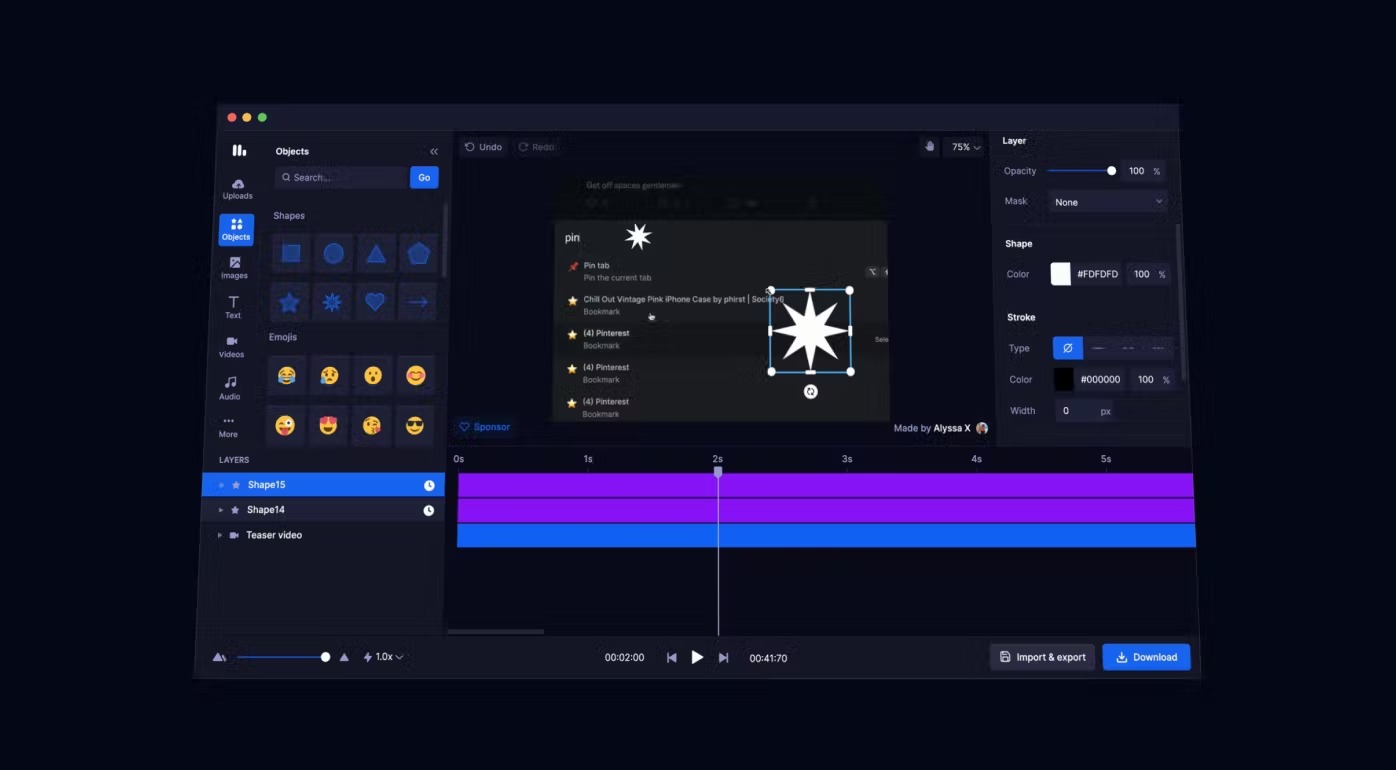The width and height of the screenshot is (1396, 770).
Task: Open the 1.0x playback speed dropdown
Action: pyautogui.click(x=383, y=657)
